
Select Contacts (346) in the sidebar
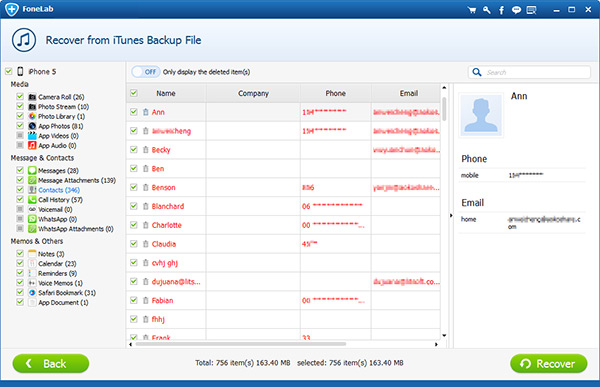59,190
